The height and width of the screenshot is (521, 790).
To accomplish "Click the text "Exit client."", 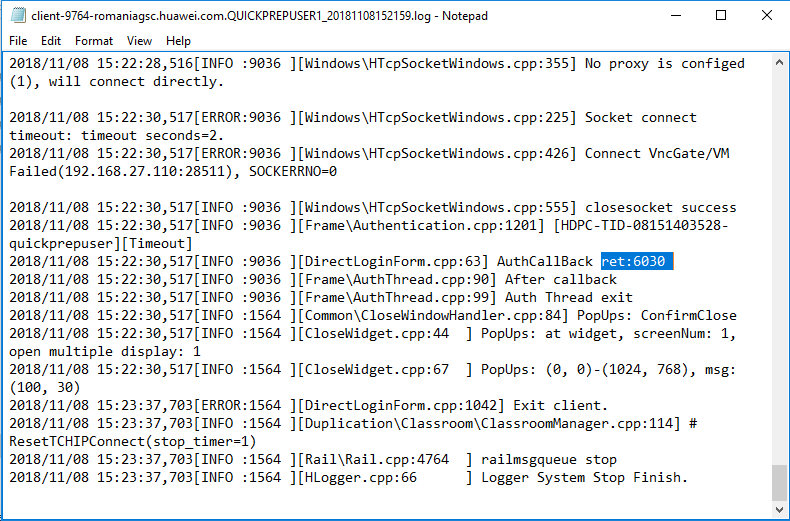I will tap(560, 406).
